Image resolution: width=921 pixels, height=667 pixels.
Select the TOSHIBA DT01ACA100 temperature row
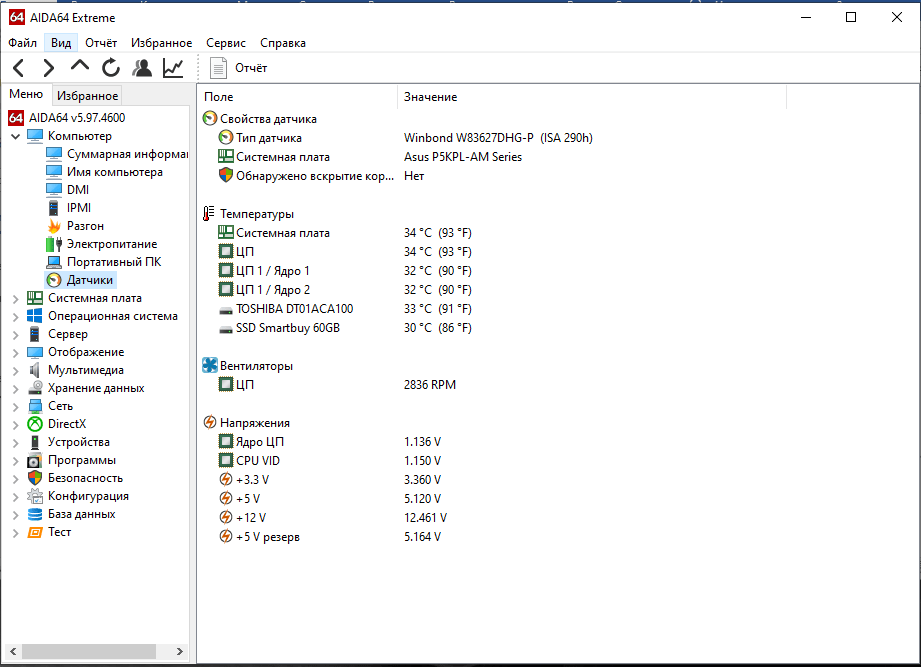345,309
